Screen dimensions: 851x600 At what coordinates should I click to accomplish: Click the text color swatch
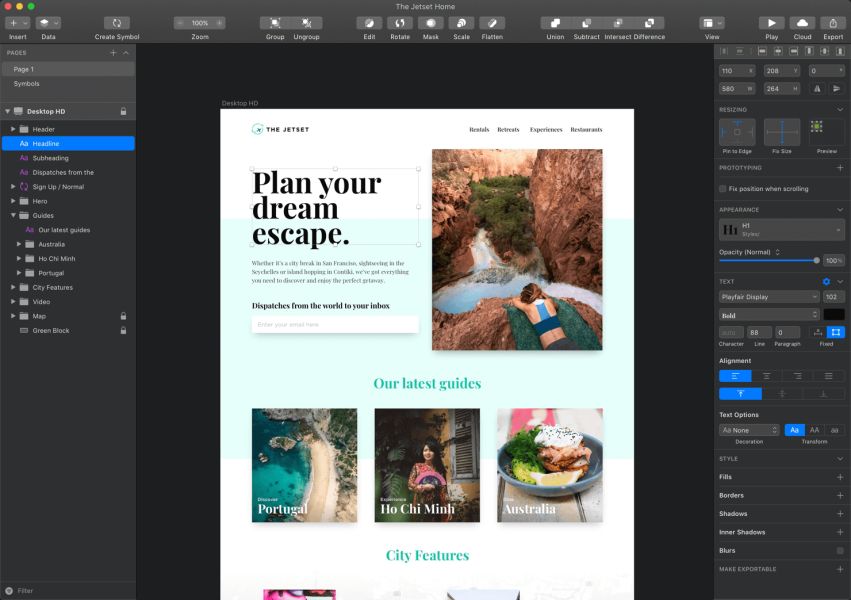click(834, 315)
